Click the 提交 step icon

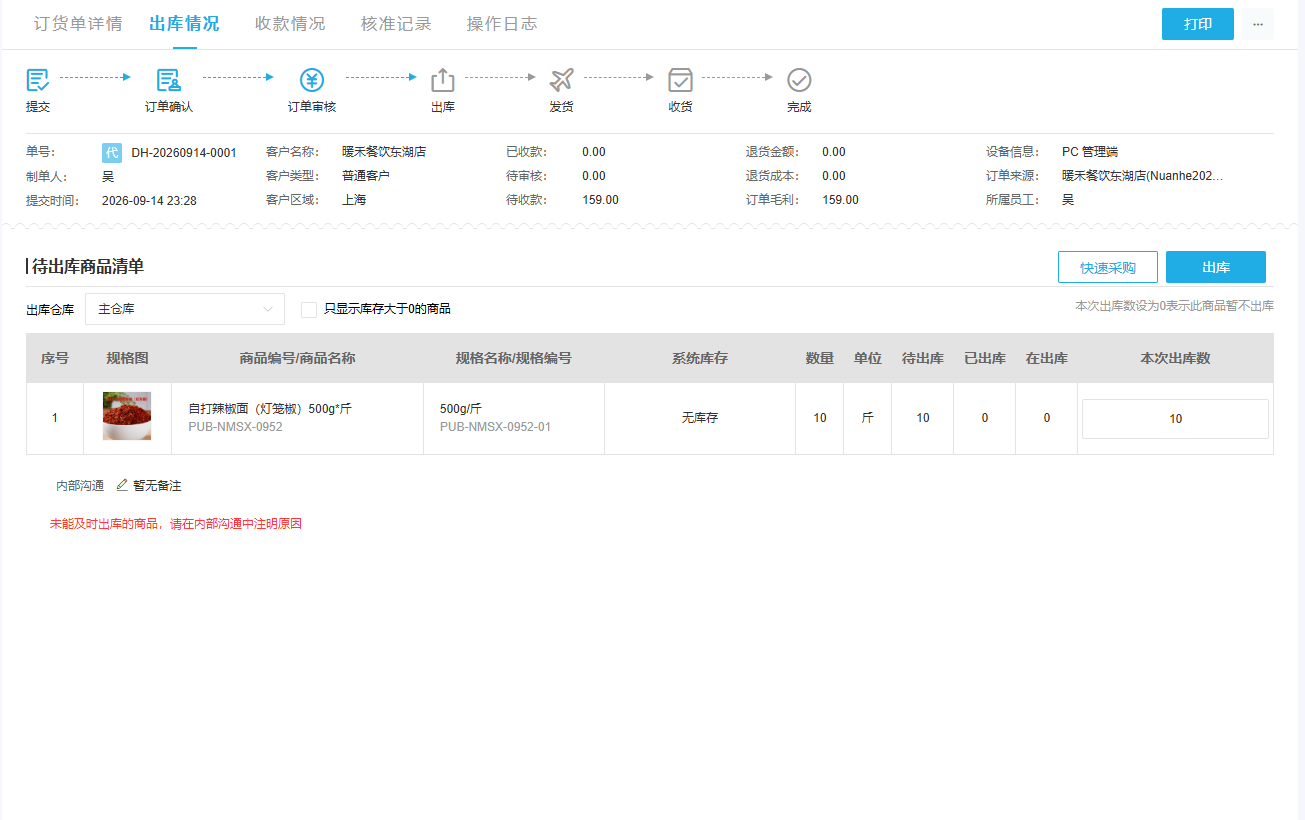pos(38,80)
